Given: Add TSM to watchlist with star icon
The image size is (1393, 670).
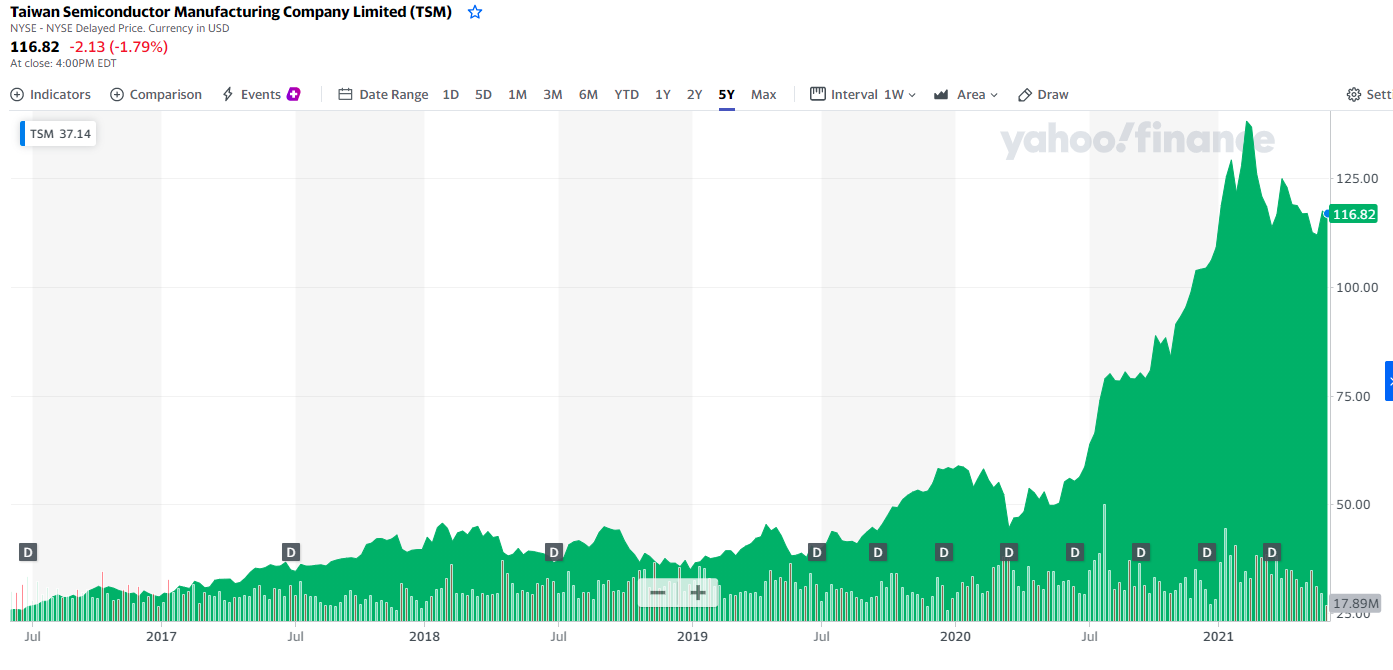Looking at the screenshot, I should (475, 12).
